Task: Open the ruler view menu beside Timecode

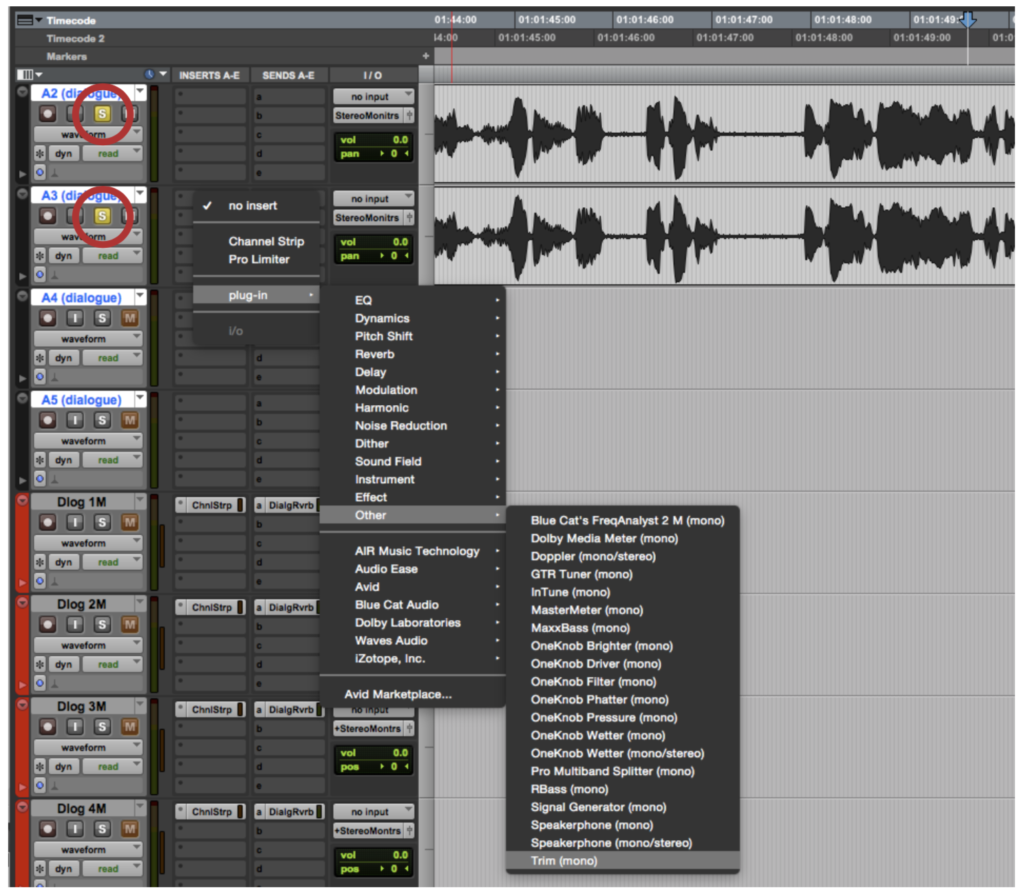Action: pos(29,20)
